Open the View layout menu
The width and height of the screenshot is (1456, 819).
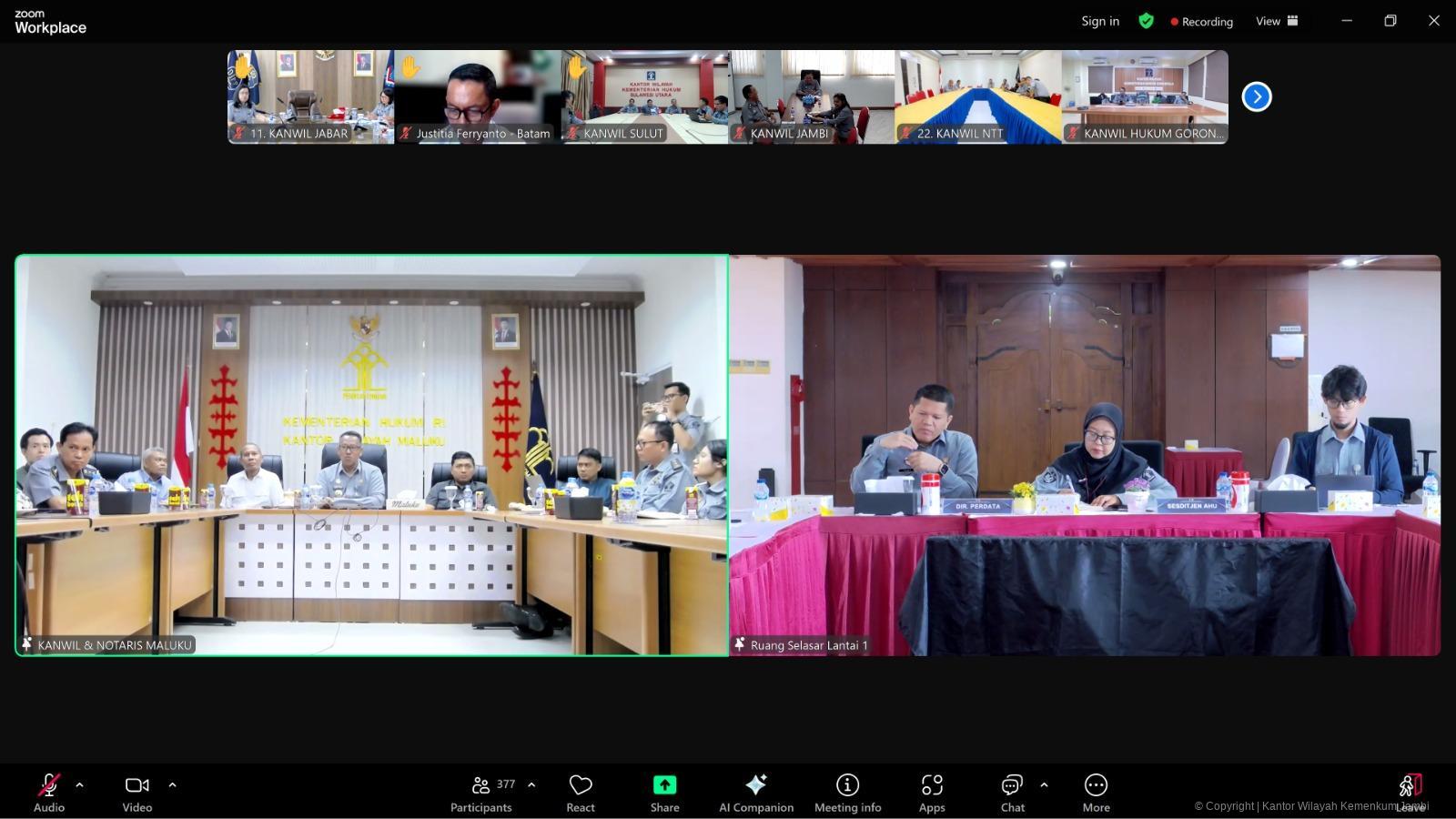point(1277,21)
